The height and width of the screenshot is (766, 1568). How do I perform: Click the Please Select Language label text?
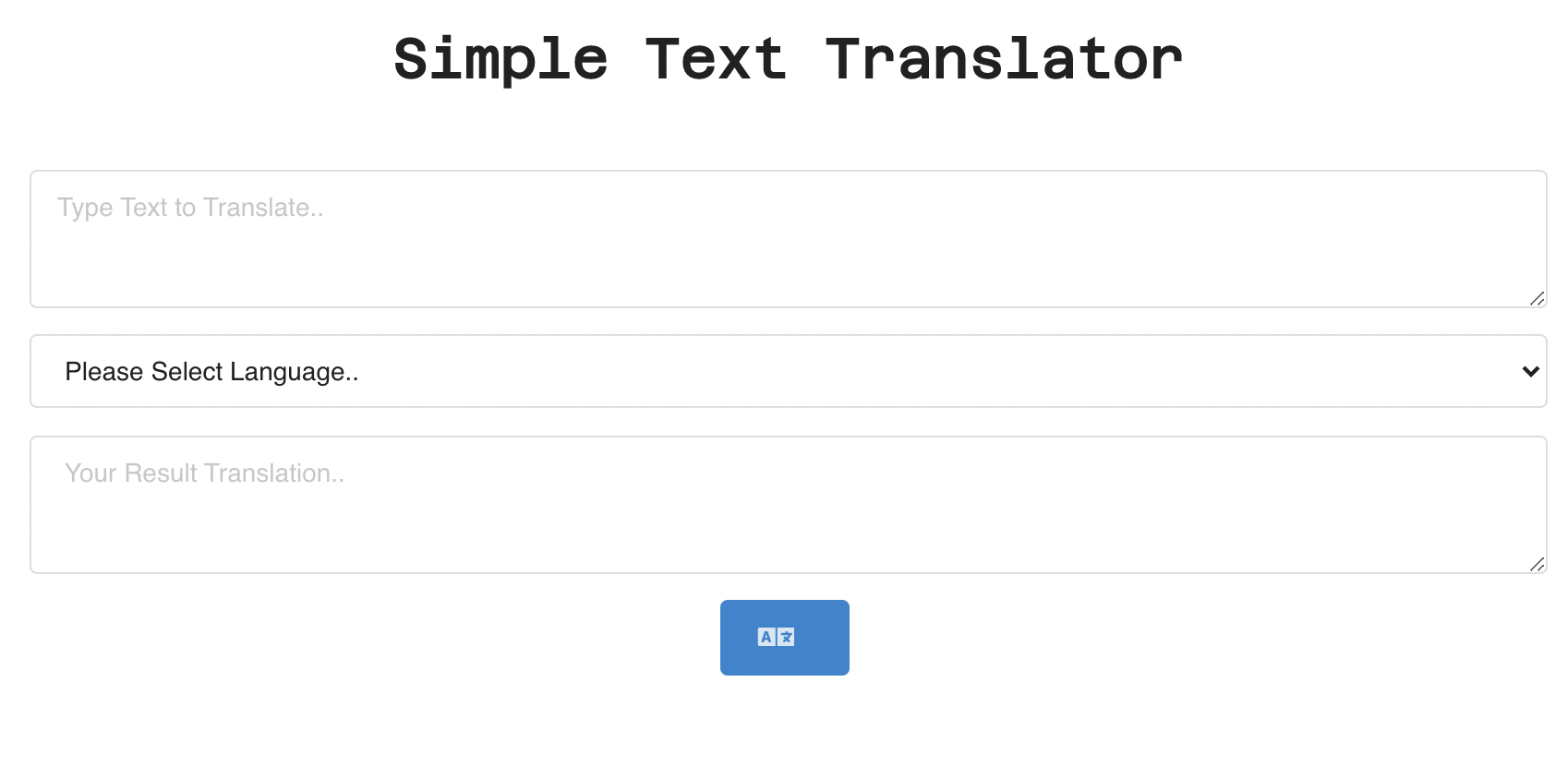coord(211,371)
